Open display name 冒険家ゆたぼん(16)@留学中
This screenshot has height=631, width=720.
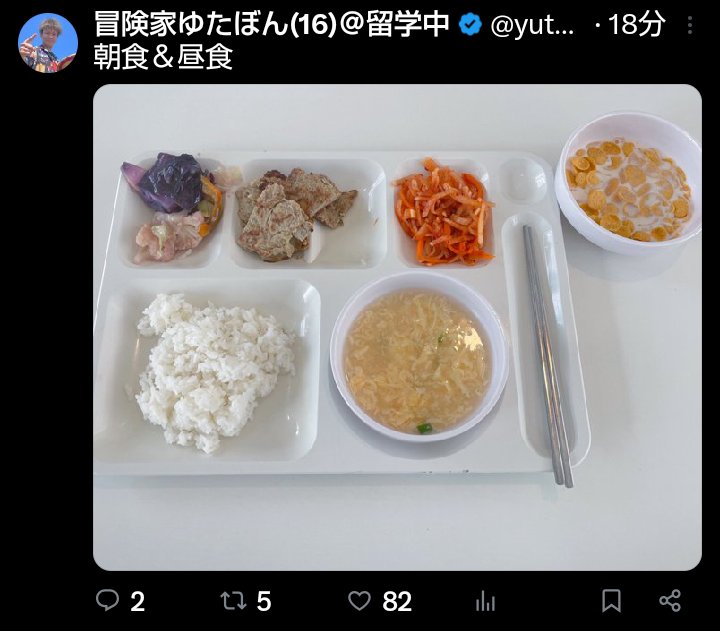271,24
